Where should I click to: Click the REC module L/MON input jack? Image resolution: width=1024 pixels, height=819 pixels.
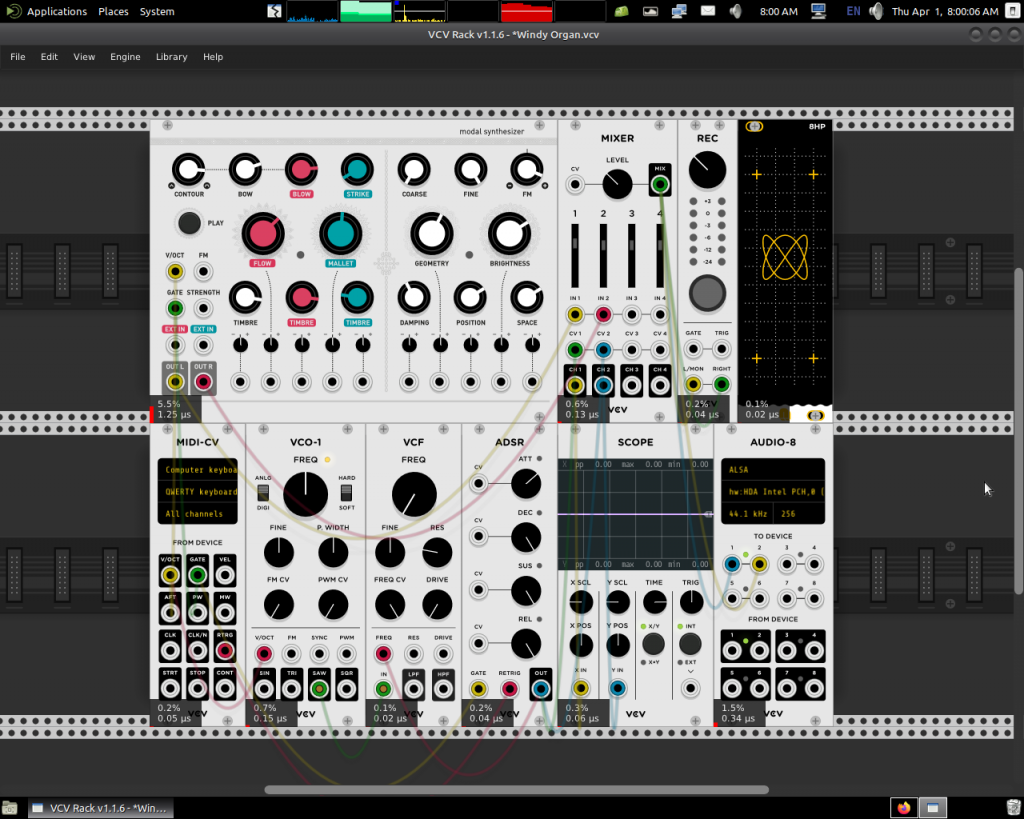point(693,385)
